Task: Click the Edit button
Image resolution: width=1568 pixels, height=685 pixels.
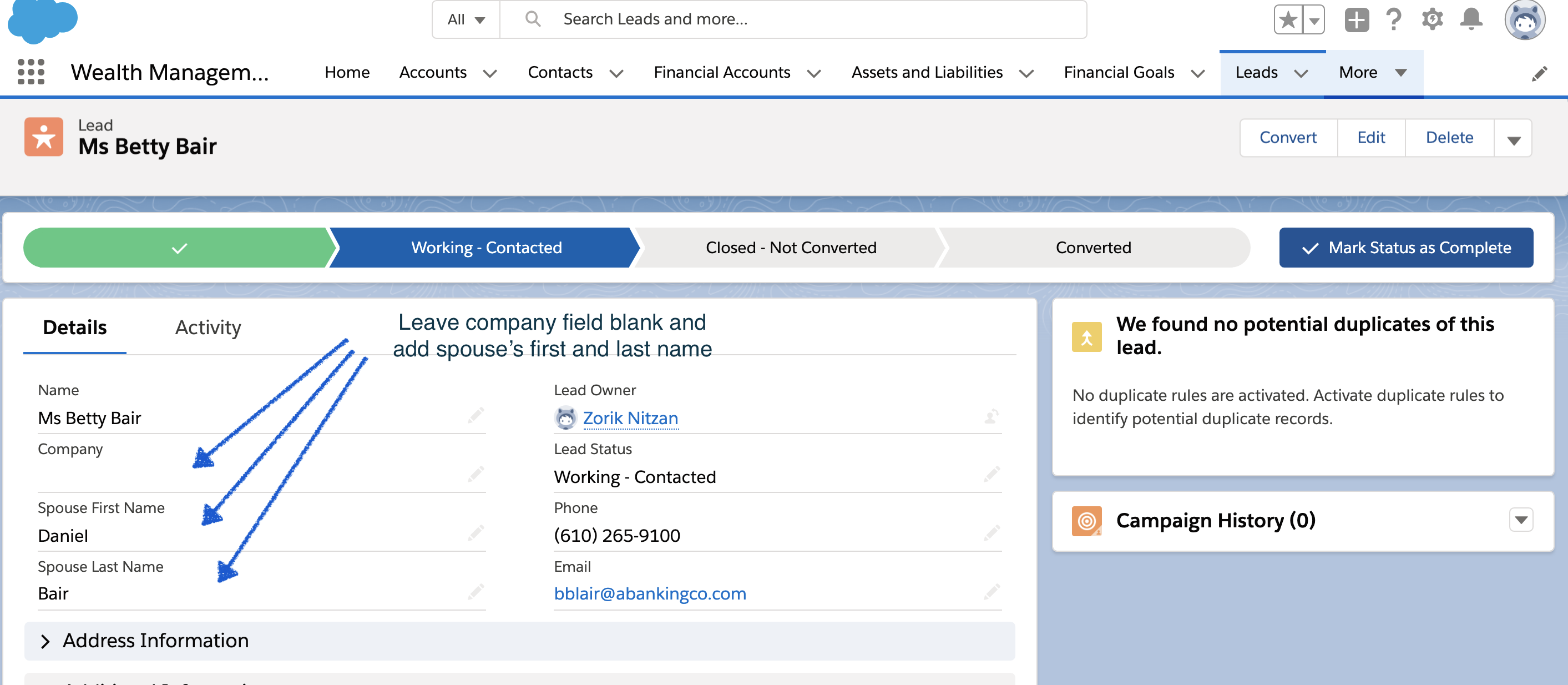Action: tap(1370, 137)
